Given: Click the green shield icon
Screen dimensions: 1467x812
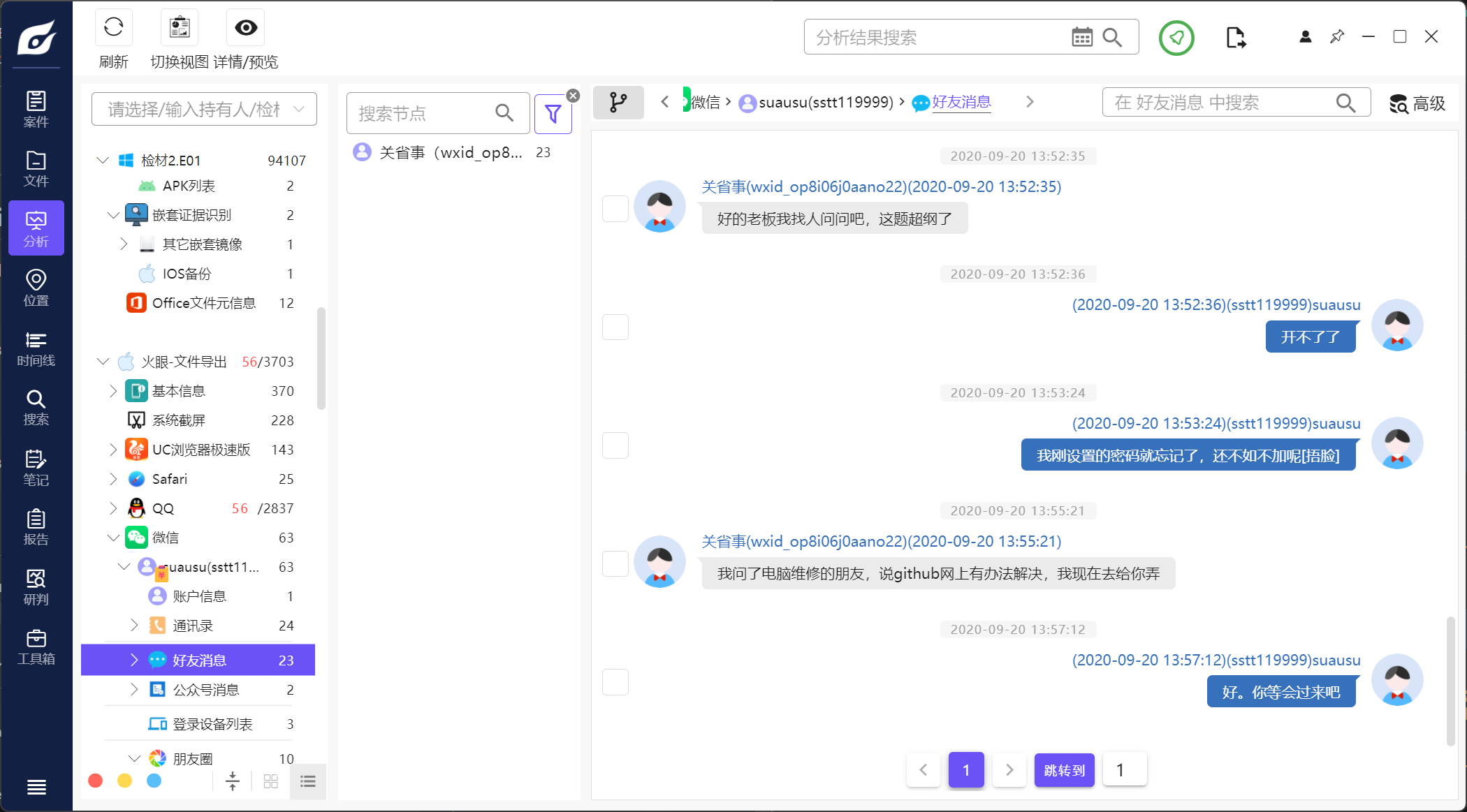Looking at the screenshot, I should tap(1176, 38).
